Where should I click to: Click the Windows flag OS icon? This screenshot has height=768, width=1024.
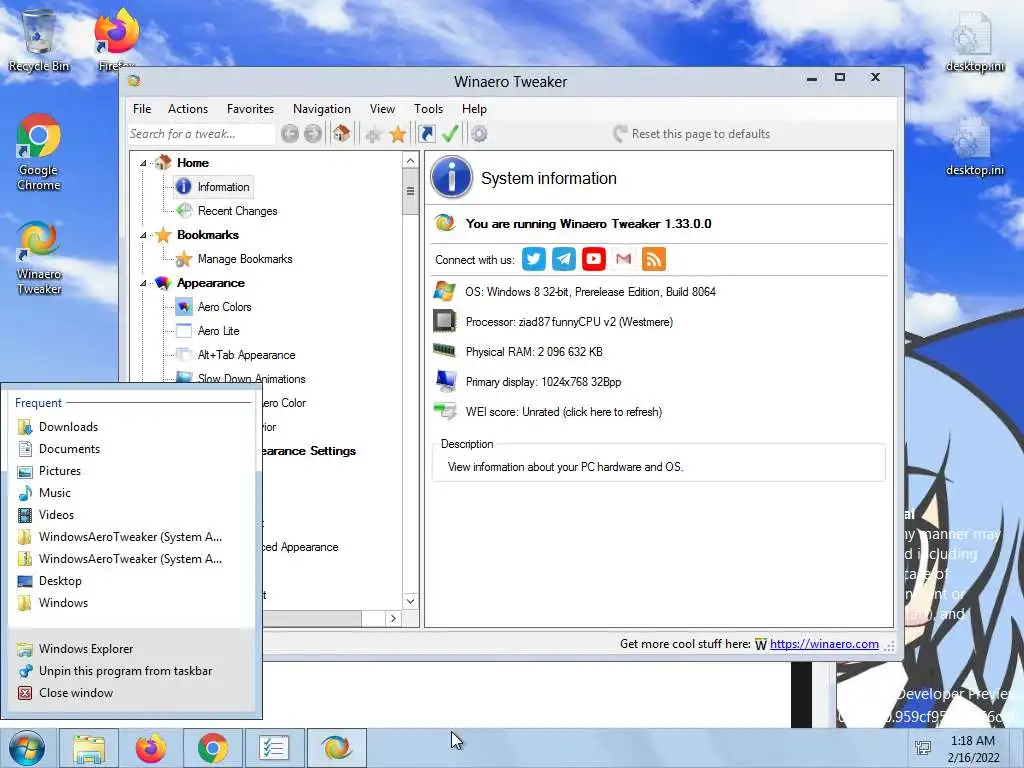point(444,291)
